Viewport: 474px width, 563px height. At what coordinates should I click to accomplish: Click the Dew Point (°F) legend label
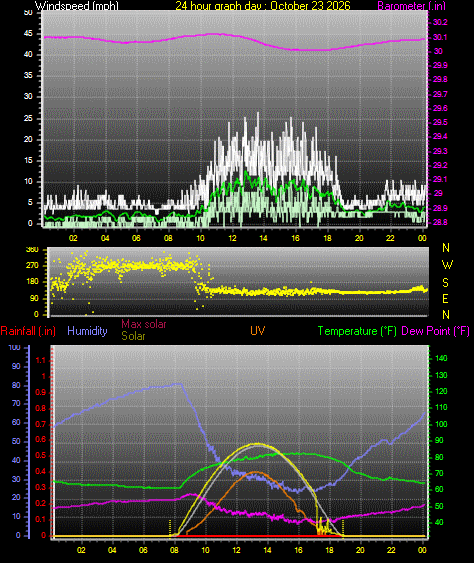click(435, 331)
